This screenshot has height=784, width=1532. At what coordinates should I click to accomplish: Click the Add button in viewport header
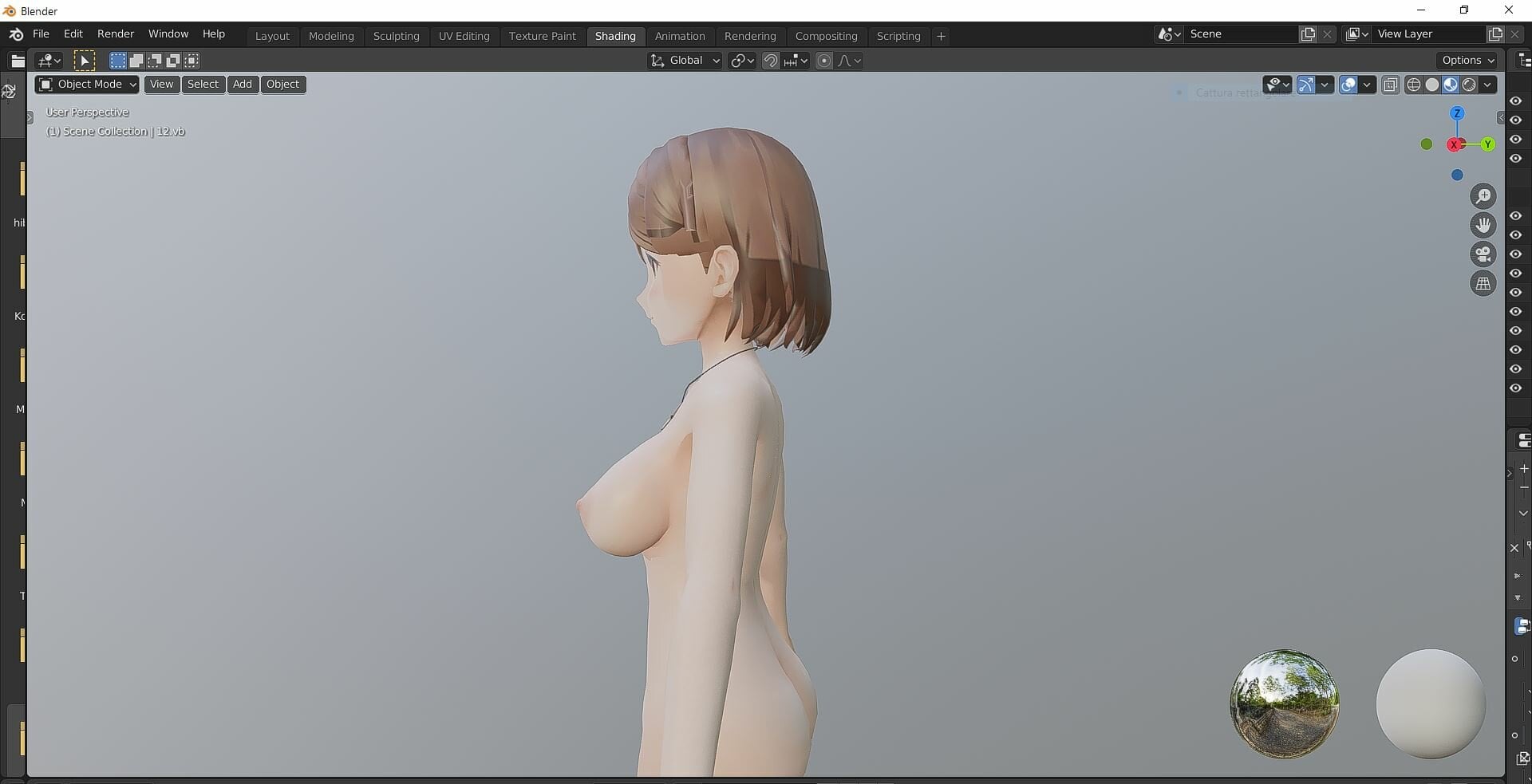tap(243, 85)
